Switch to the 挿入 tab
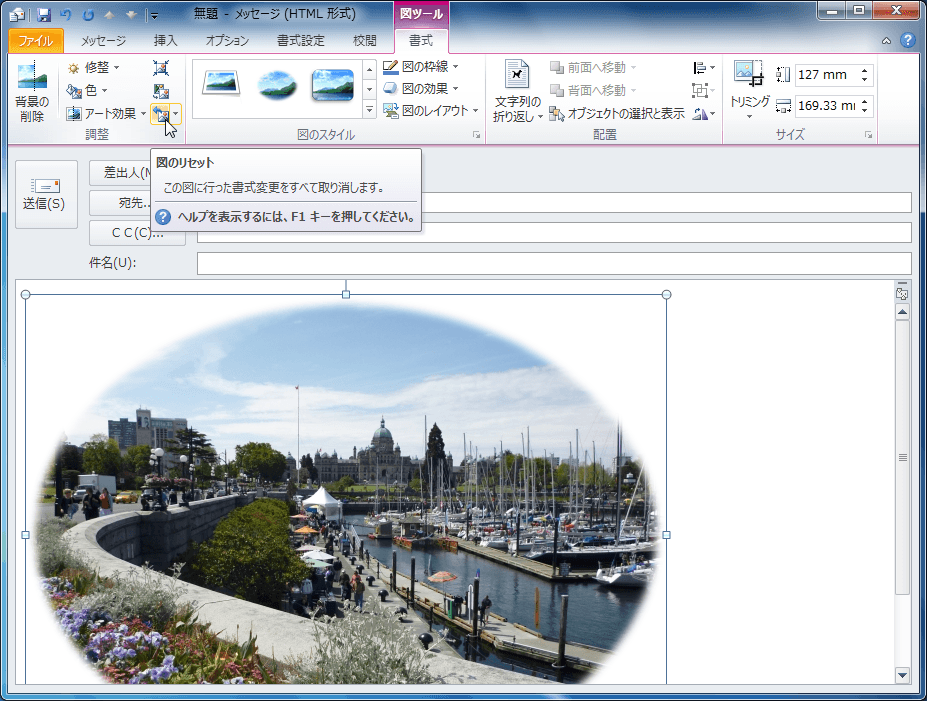 click(166, 40)
